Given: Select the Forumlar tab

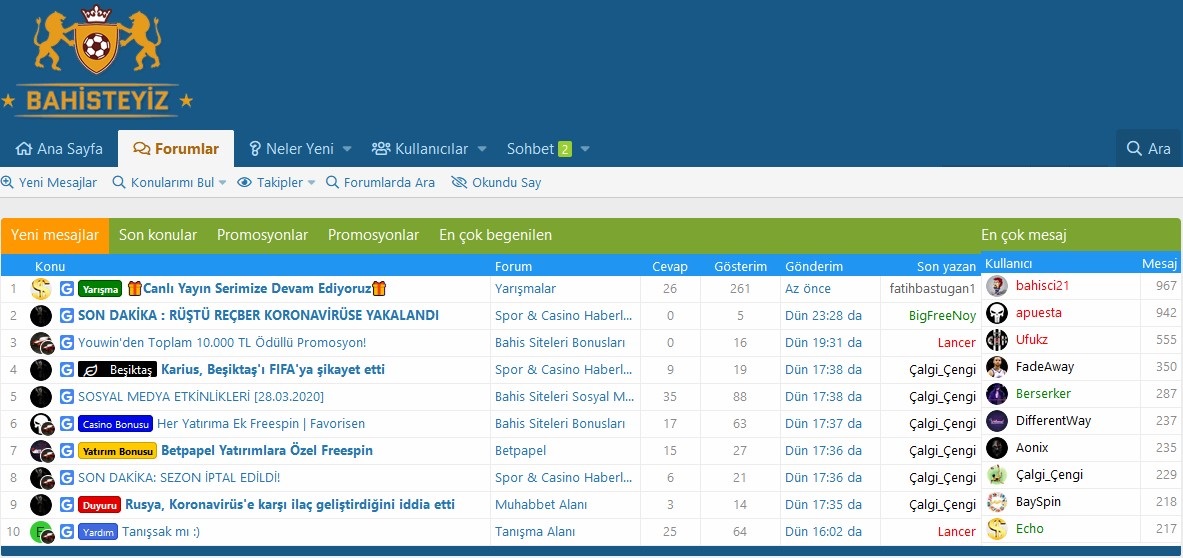Looking at the screenshot, I should (176, 149).
